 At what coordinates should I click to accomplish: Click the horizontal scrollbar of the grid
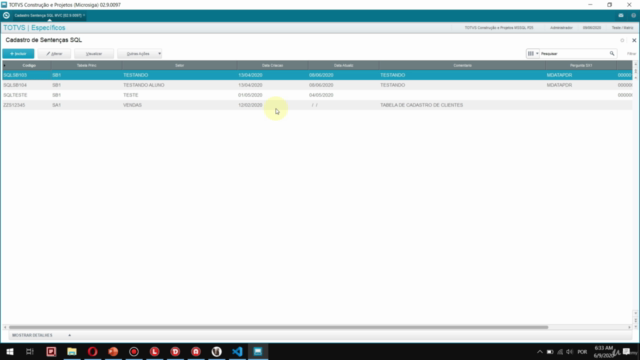278,327
